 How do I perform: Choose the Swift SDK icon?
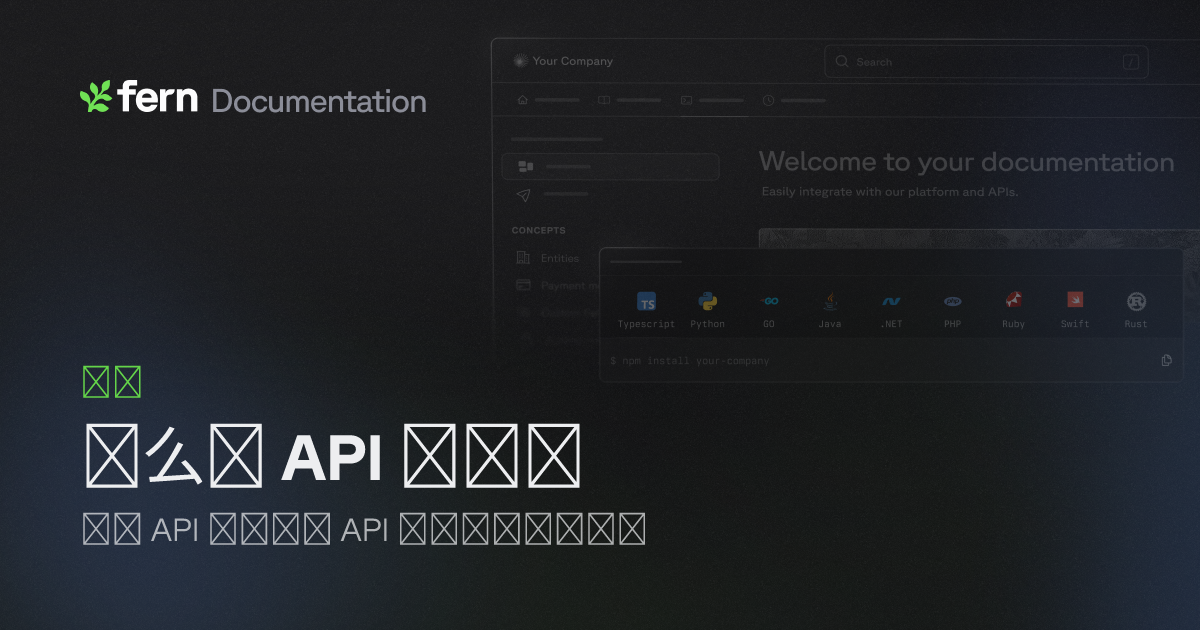coord(1075,299)
